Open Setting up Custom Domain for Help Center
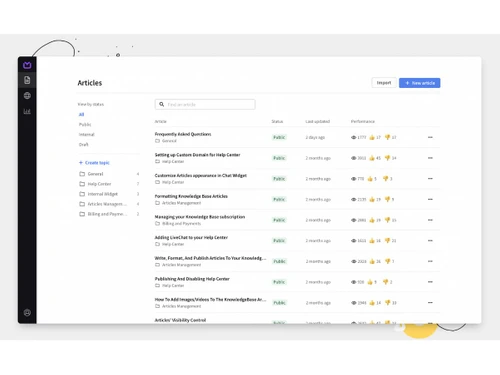 click(x=197, y=155)
